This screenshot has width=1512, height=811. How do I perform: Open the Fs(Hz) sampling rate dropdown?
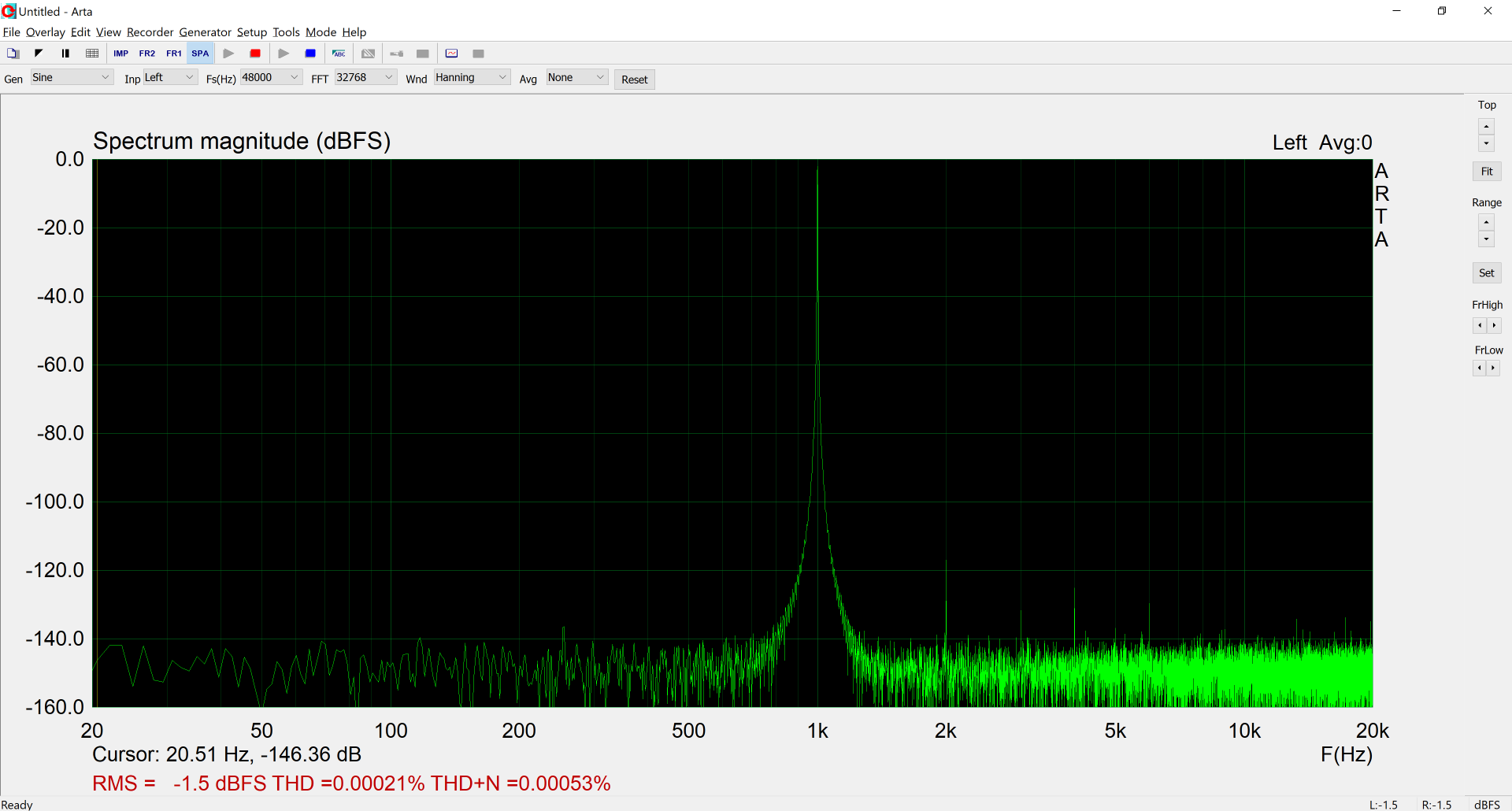pos(271,77)
